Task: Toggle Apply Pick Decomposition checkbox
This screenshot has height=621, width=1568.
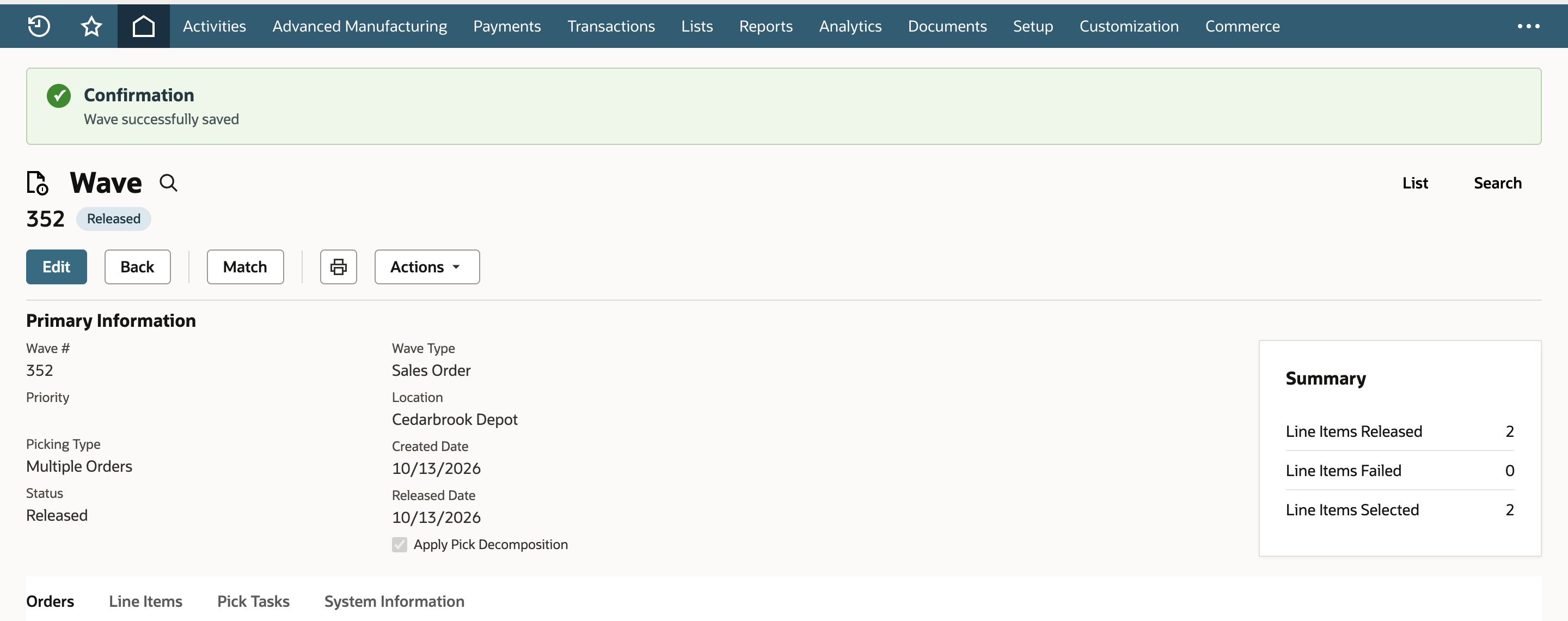Action: 399,544
